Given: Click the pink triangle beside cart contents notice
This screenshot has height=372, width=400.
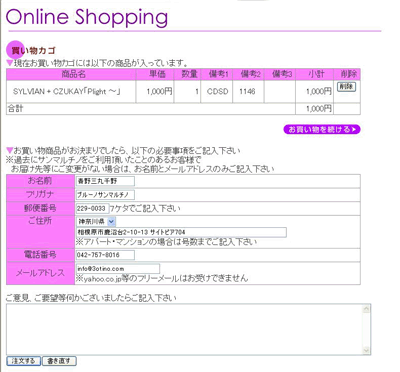Looking at the screenshot, I should click(10, 63).
